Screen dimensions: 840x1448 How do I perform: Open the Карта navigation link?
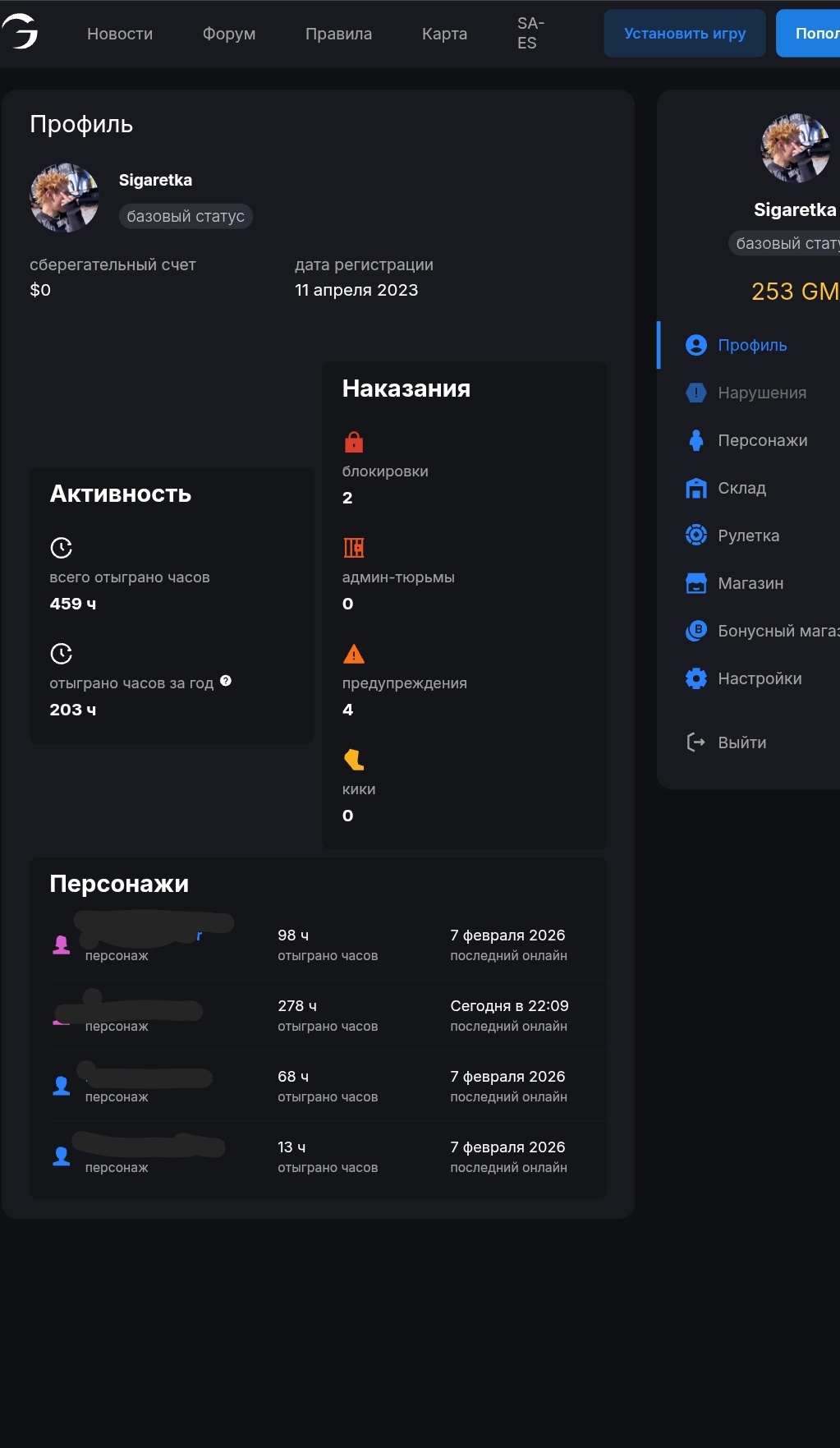click(x=444, y=34)
